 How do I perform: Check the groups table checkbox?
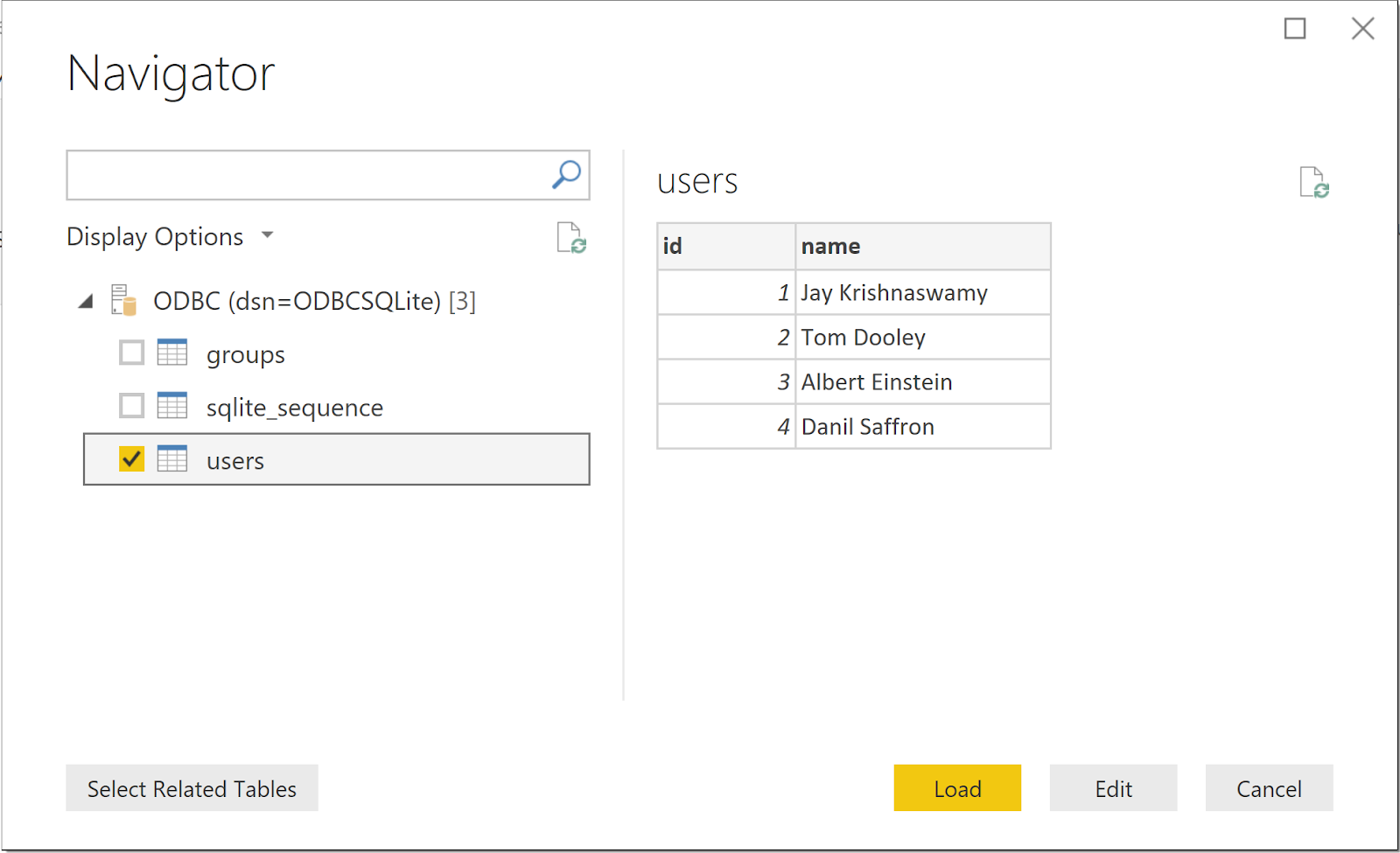click(x=130, y=353)
